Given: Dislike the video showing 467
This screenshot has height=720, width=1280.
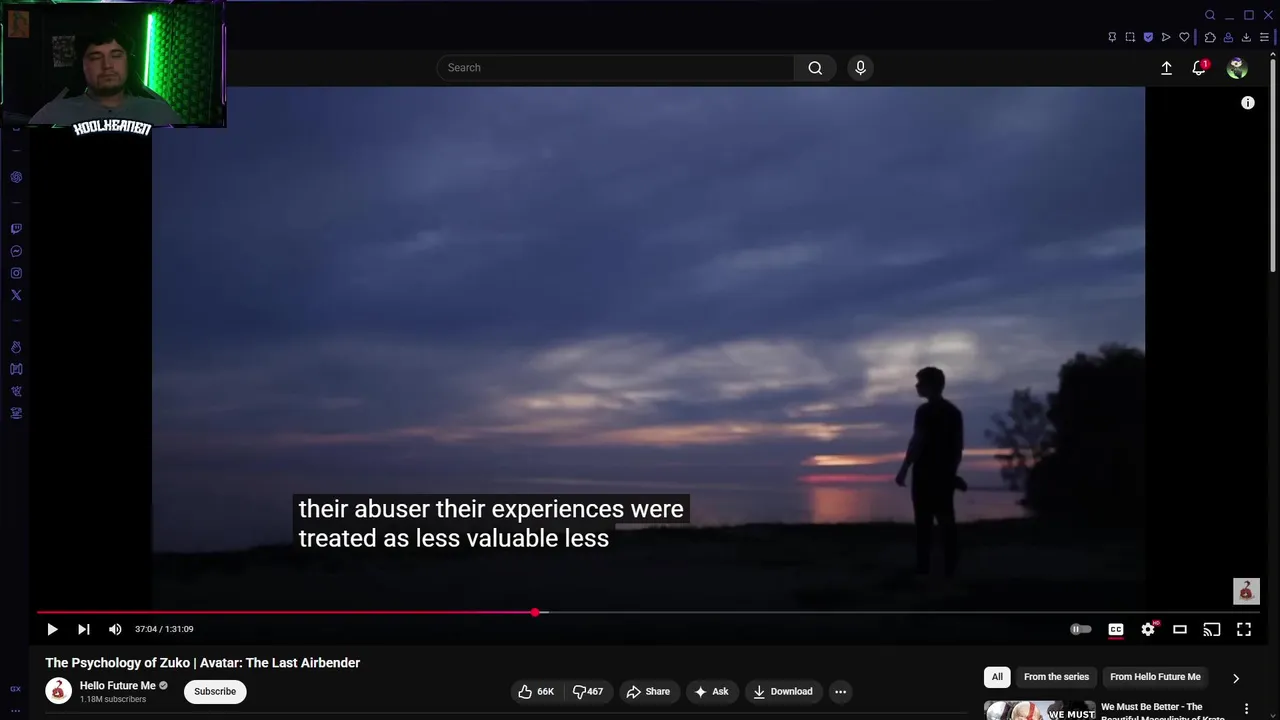Looking at the screenshot, I should (x=588, y=691).
